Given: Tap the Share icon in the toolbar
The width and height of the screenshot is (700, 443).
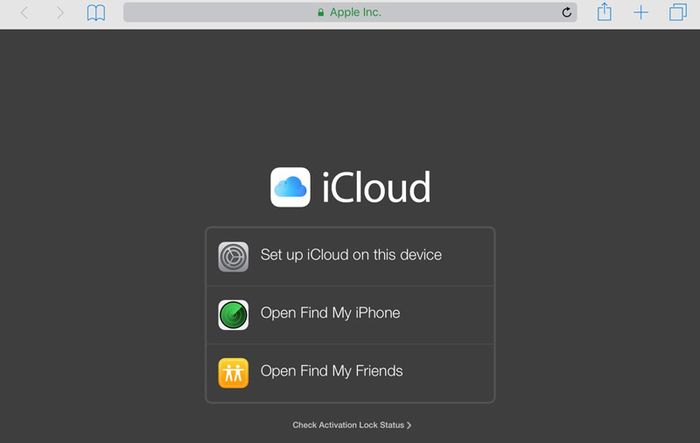Looking at the screenshot, I should (604, 12).
